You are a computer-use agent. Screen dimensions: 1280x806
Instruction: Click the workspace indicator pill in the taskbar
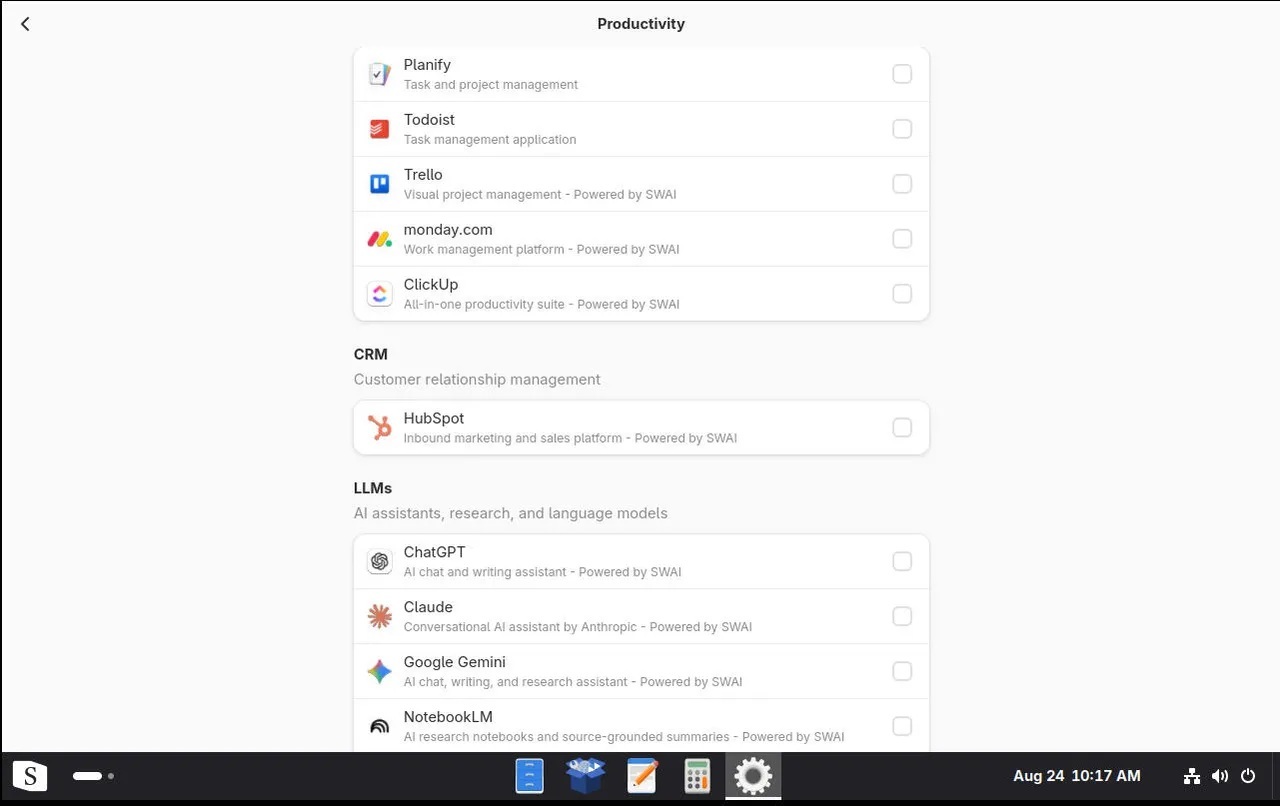coord(87,776)
